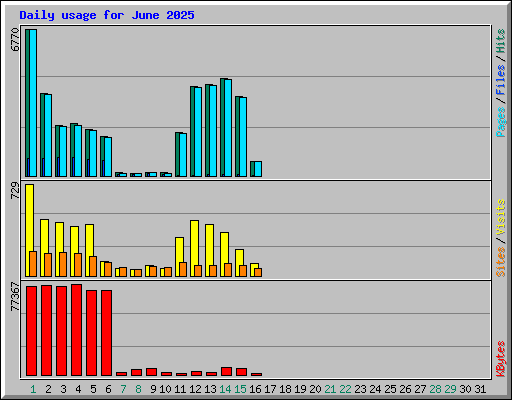Click day 15 on the x-axis
The height and width of the screenshot is (400, 512).
[240, 389]
